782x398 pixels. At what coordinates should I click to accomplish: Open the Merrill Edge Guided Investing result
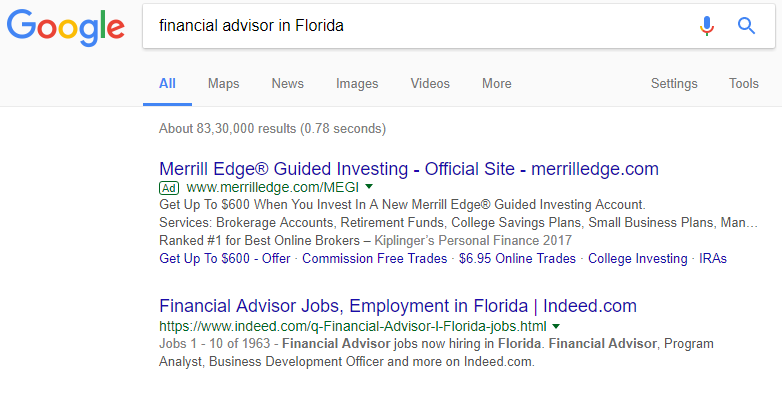[x=408, y=169]
